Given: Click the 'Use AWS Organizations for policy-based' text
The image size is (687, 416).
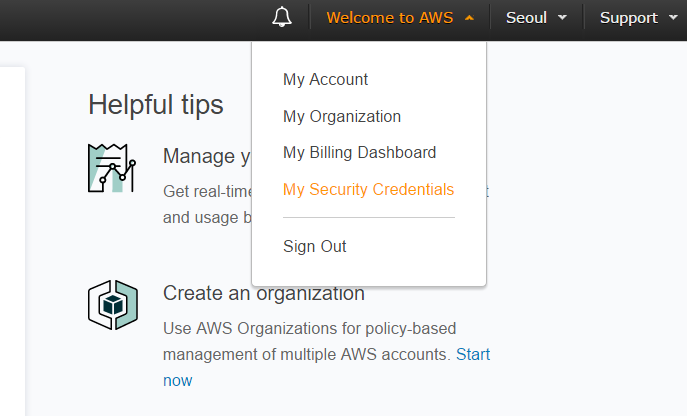Looking at the screenshot, I should point(309,328).
